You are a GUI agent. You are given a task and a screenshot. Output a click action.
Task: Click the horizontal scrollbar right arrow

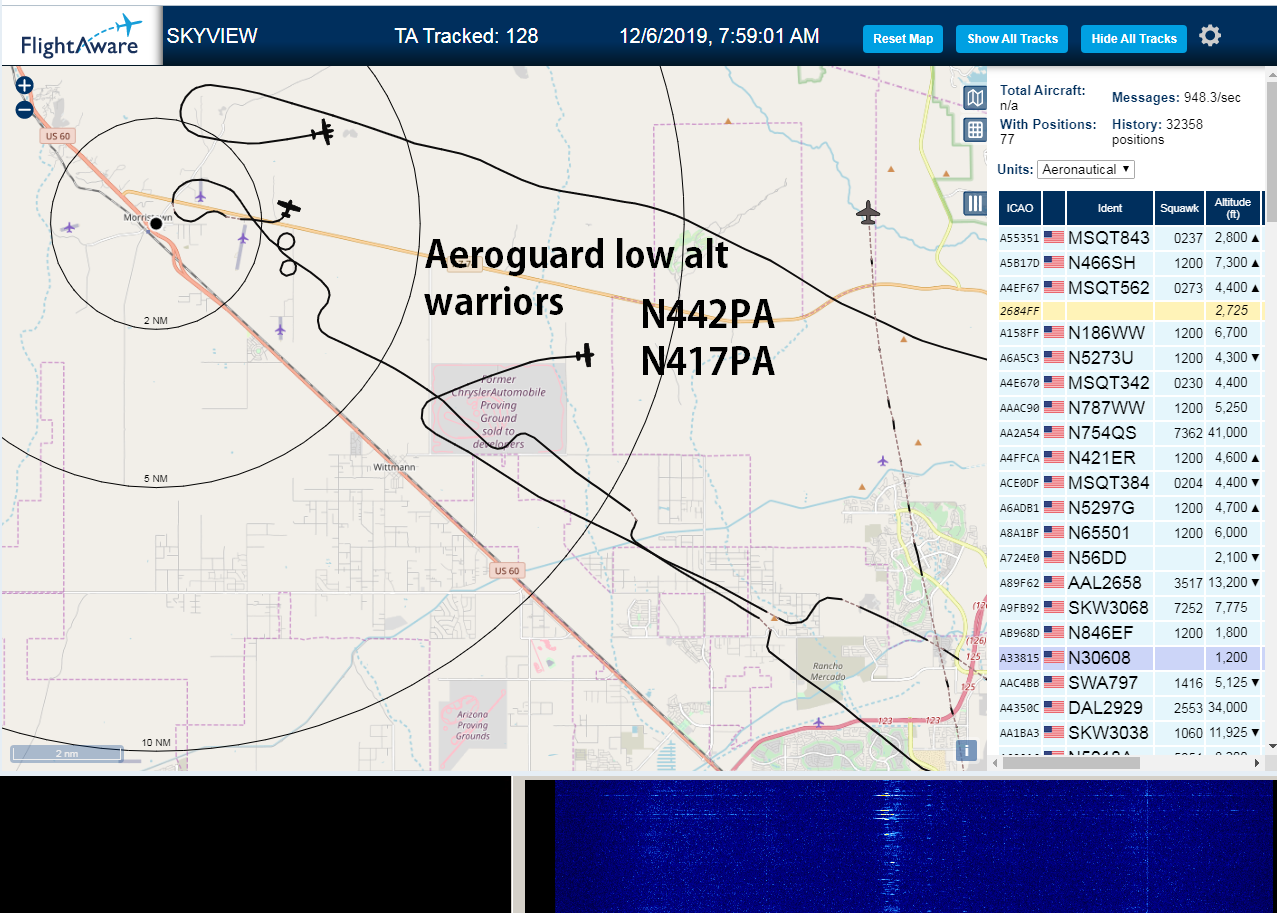[x=1259, y=762]
